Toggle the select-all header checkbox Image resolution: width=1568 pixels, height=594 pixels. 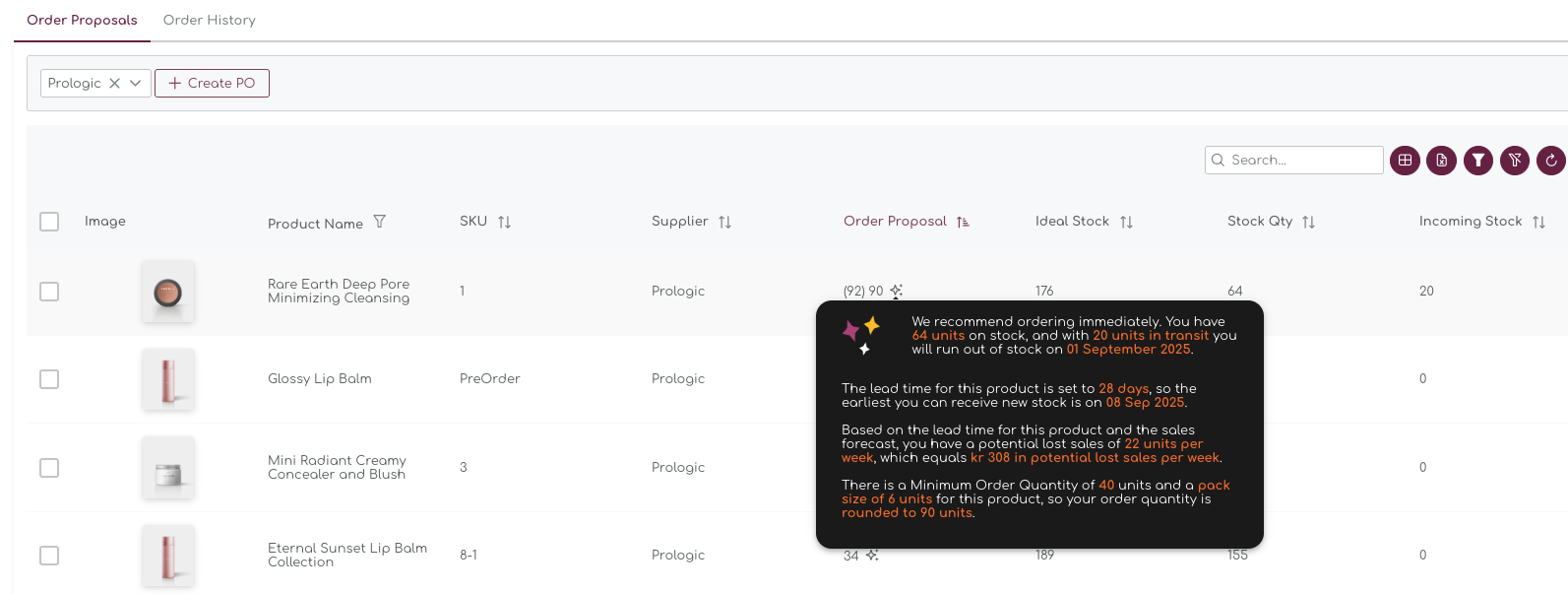[49, 222]
